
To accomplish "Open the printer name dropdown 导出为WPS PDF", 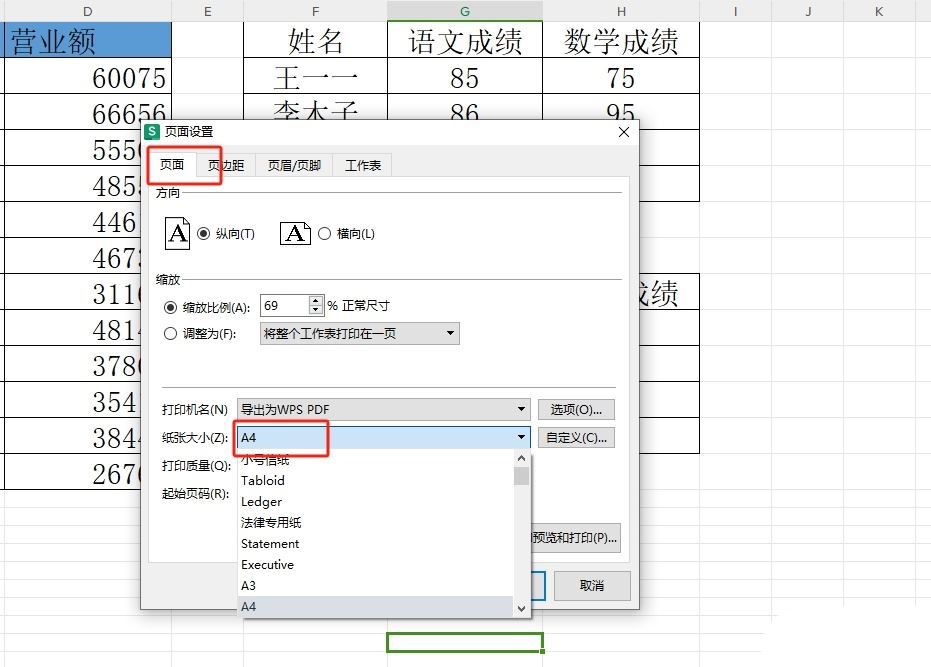I will [x=384, y=409].
